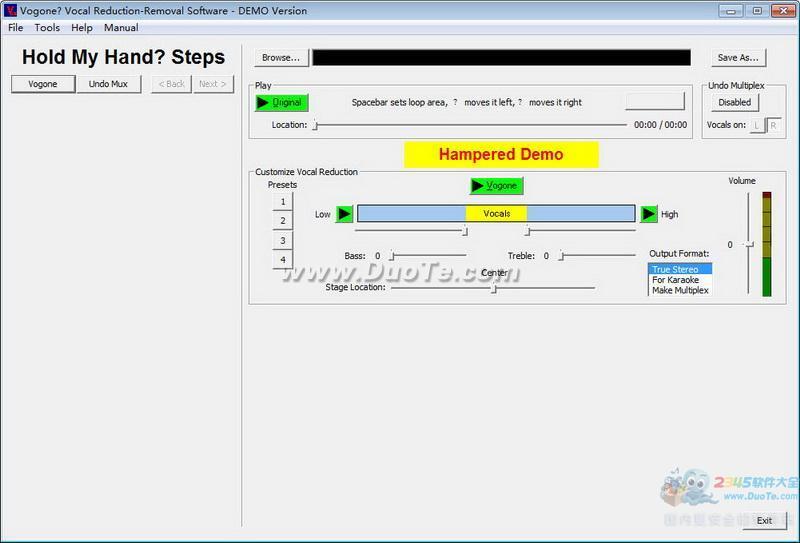Click the disabled Back button
The height and width of the screenshot is (543, 800).
(x=171, y=84)
